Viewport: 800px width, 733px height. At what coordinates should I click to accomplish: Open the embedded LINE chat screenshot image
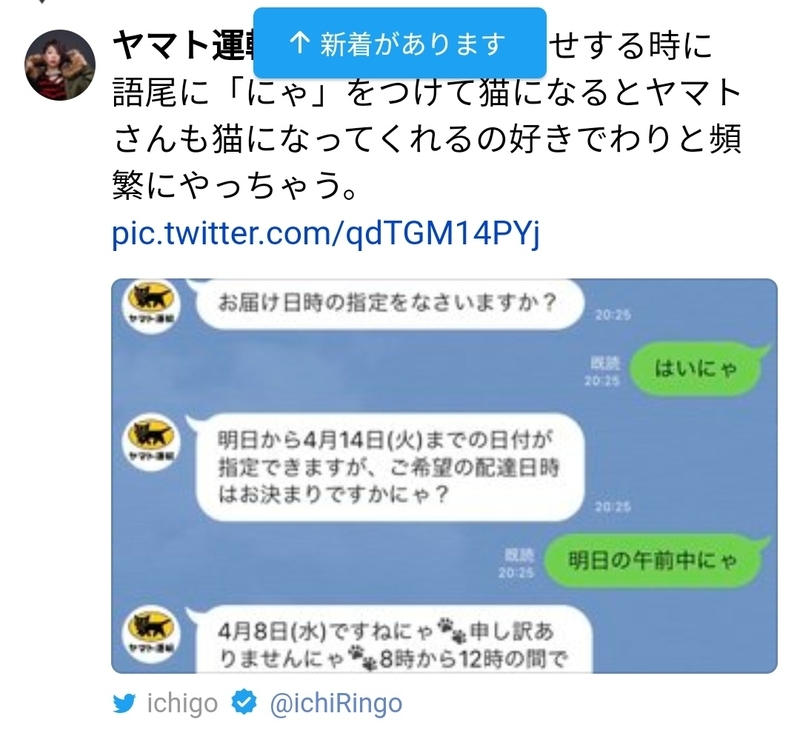click(444, 476)
